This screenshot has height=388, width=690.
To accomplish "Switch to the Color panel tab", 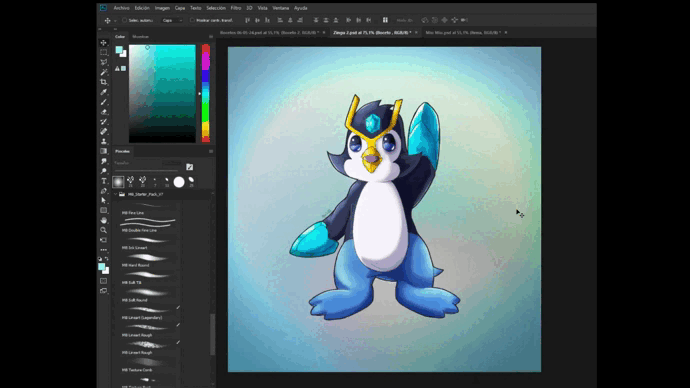I will (120, 37).
